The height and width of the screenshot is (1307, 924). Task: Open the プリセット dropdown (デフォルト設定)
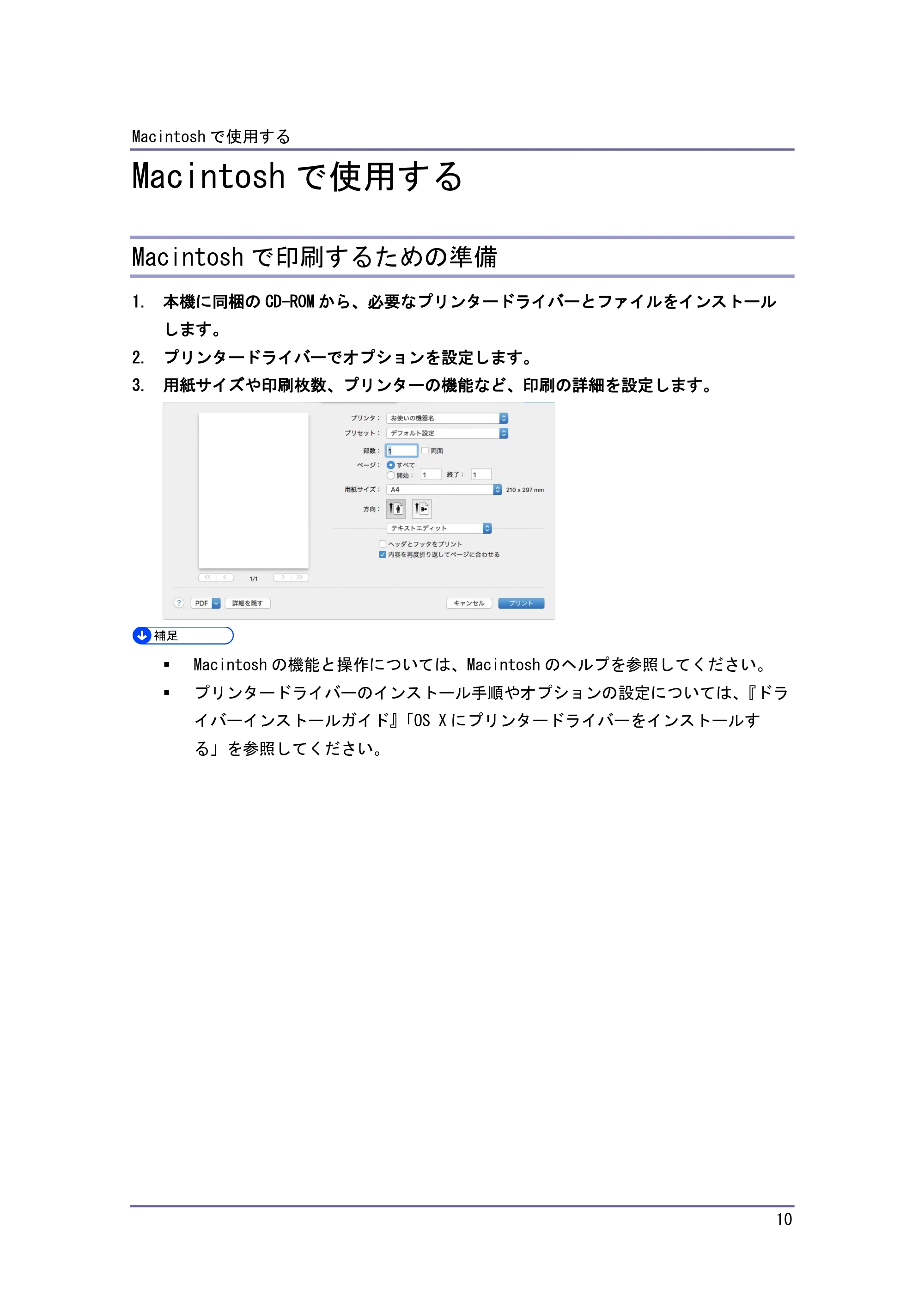pos(447,433)
